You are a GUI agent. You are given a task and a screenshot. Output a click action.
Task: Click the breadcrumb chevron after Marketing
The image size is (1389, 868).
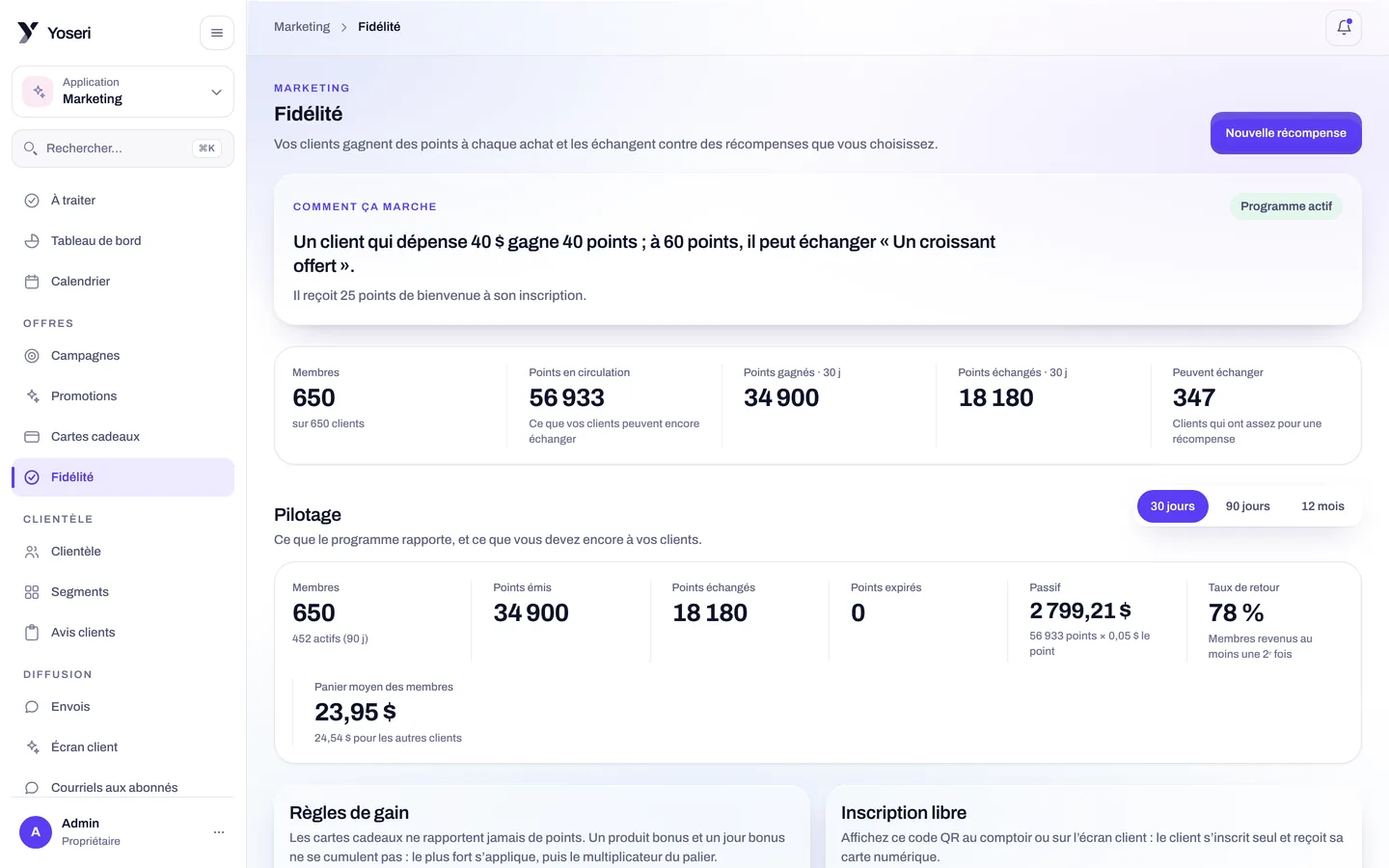click(343, 27)
